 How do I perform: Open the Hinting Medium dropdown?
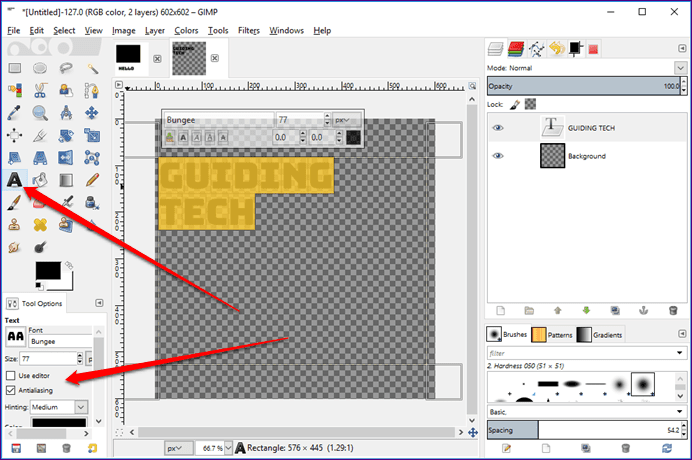[x=81, y=407]
